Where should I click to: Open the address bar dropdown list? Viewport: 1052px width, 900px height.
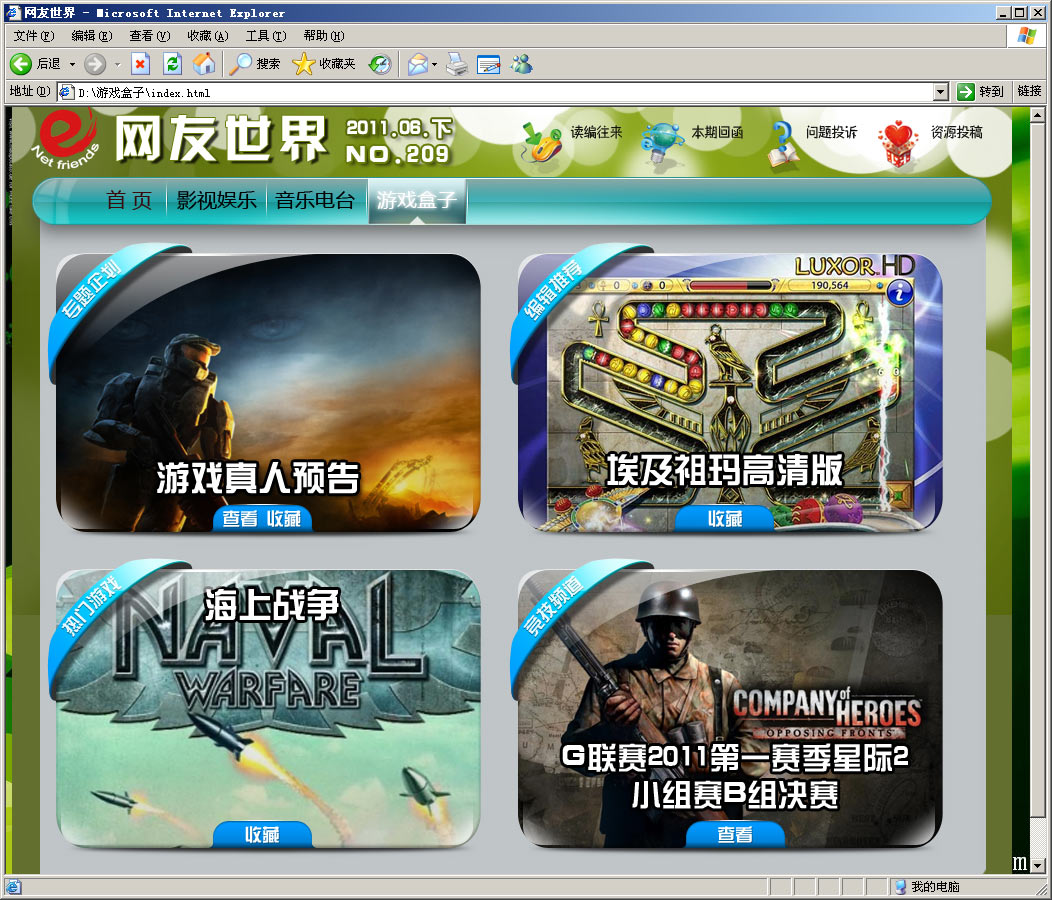940,92
